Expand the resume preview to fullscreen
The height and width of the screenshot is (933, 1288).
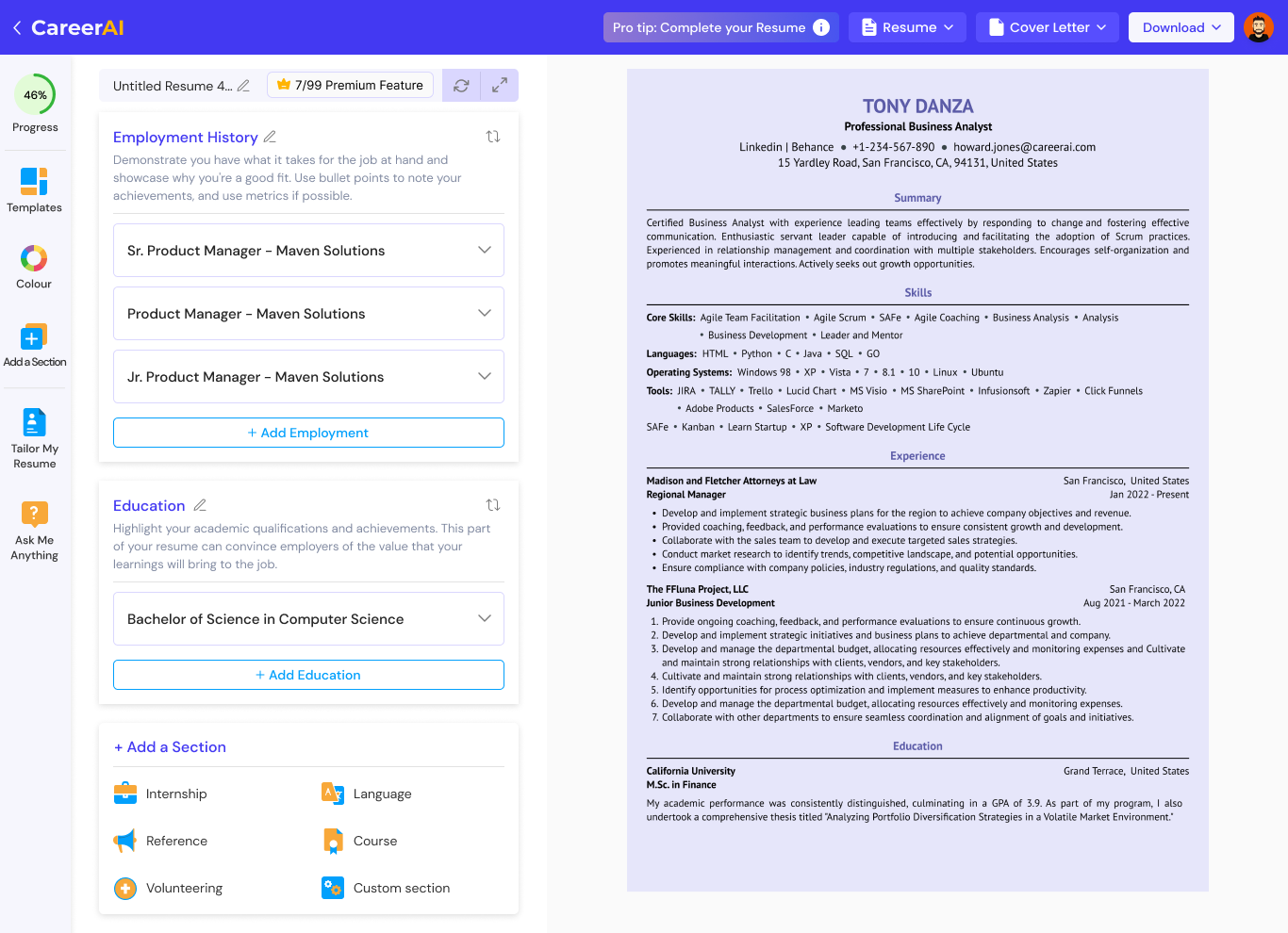pos(498,85)
